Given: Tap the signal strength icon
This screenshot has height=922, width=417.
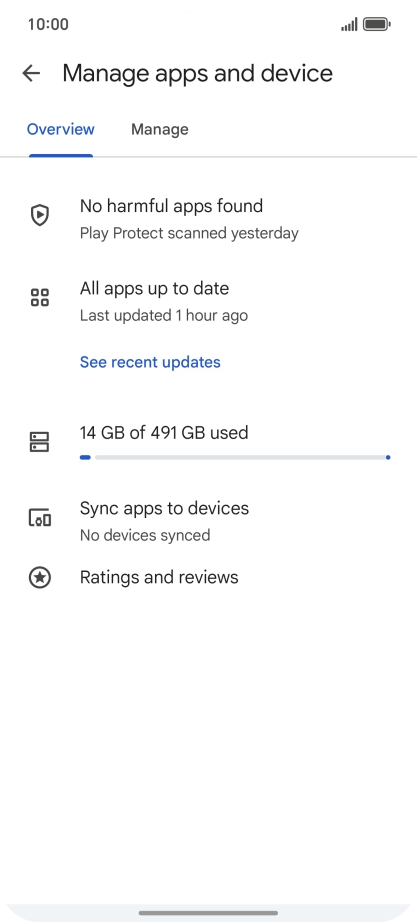Looking at the screenshot, I should 349,25.
